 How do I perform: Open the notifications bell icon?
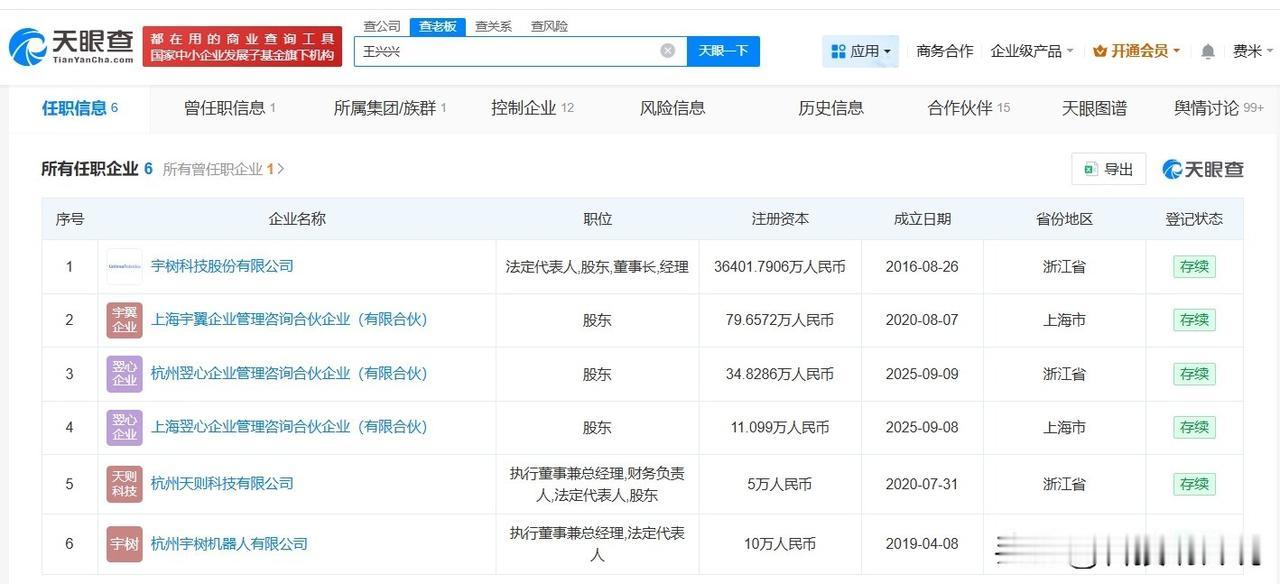[x=1208, y=51]
